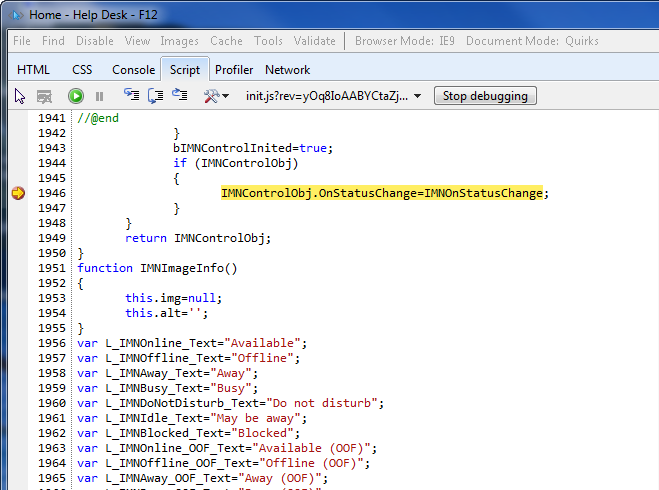Switch to the Profiler tab
Image resolution: width=659 pixels, height=490 pixels.
coord(234,70)
